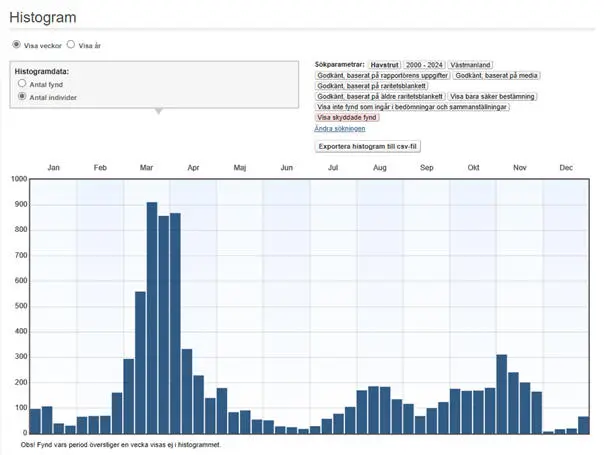
Task: Click the 'Havstrut' search parameter tag
Action: [x=384, y=64]
